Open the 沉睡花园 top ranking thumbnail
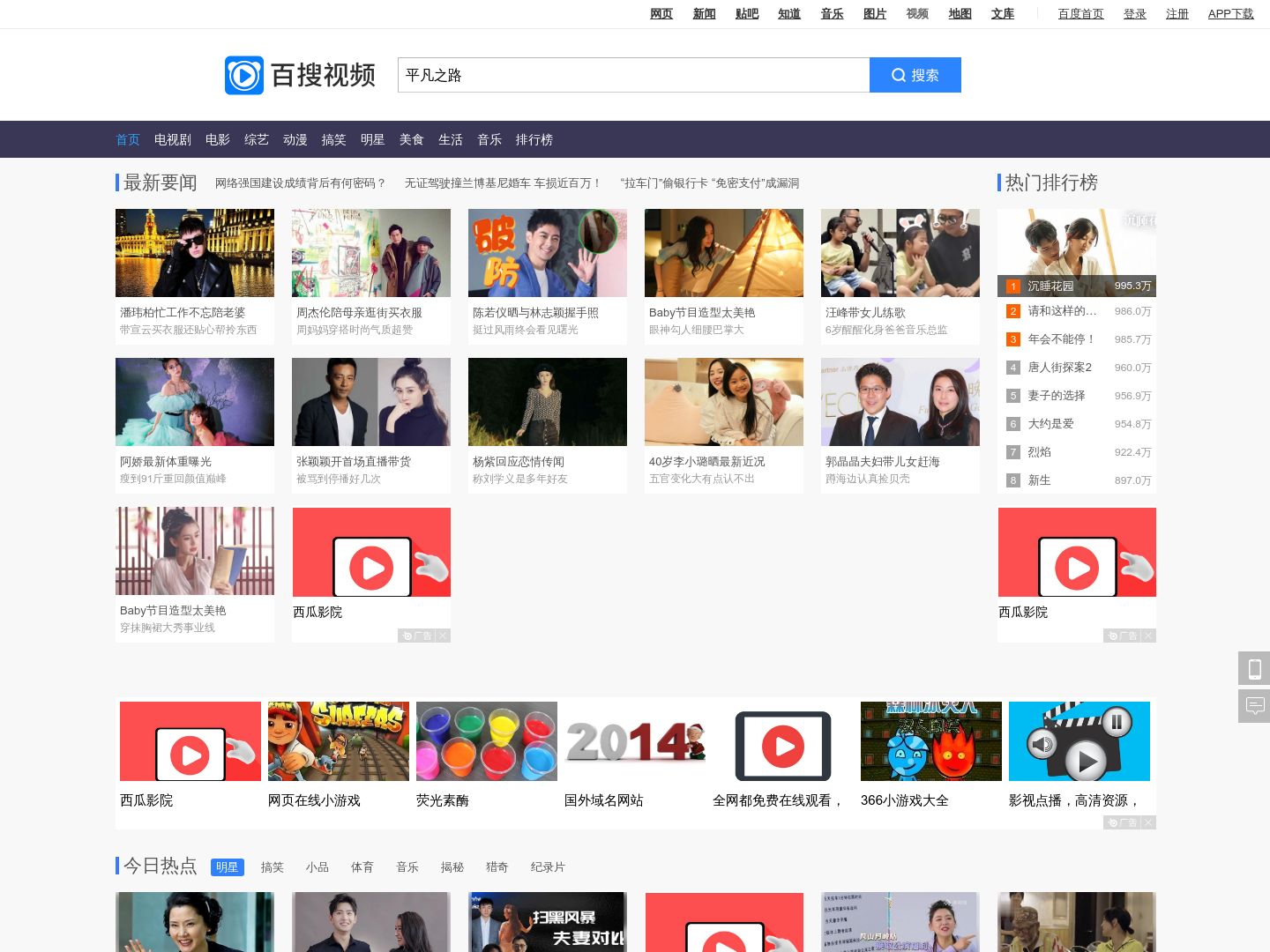Viewport: 1270px width, 952px height. point(1077,253)
